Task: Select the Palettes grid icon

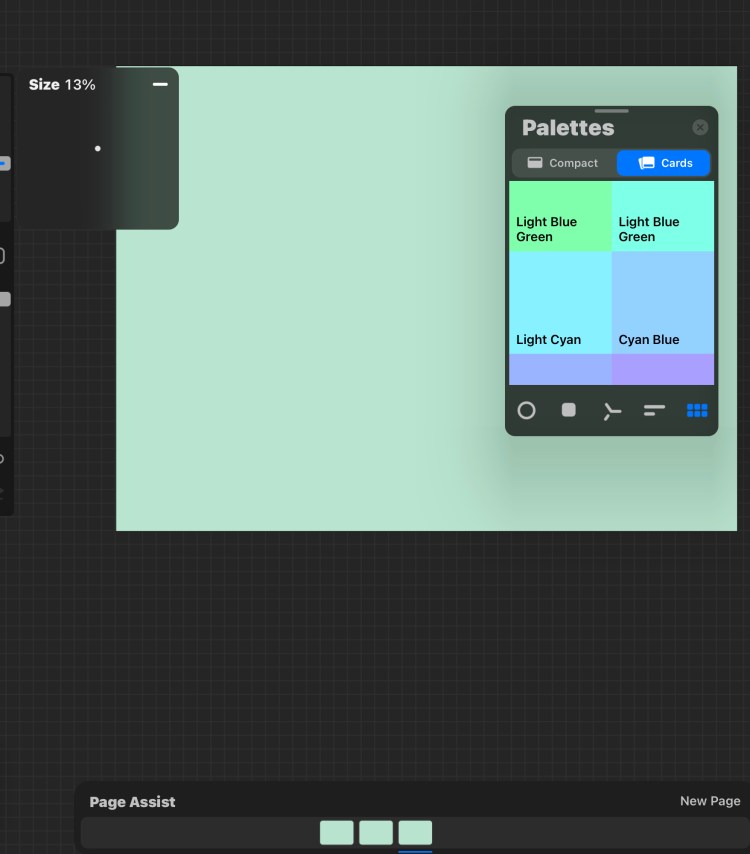Action: pos(697,410)
